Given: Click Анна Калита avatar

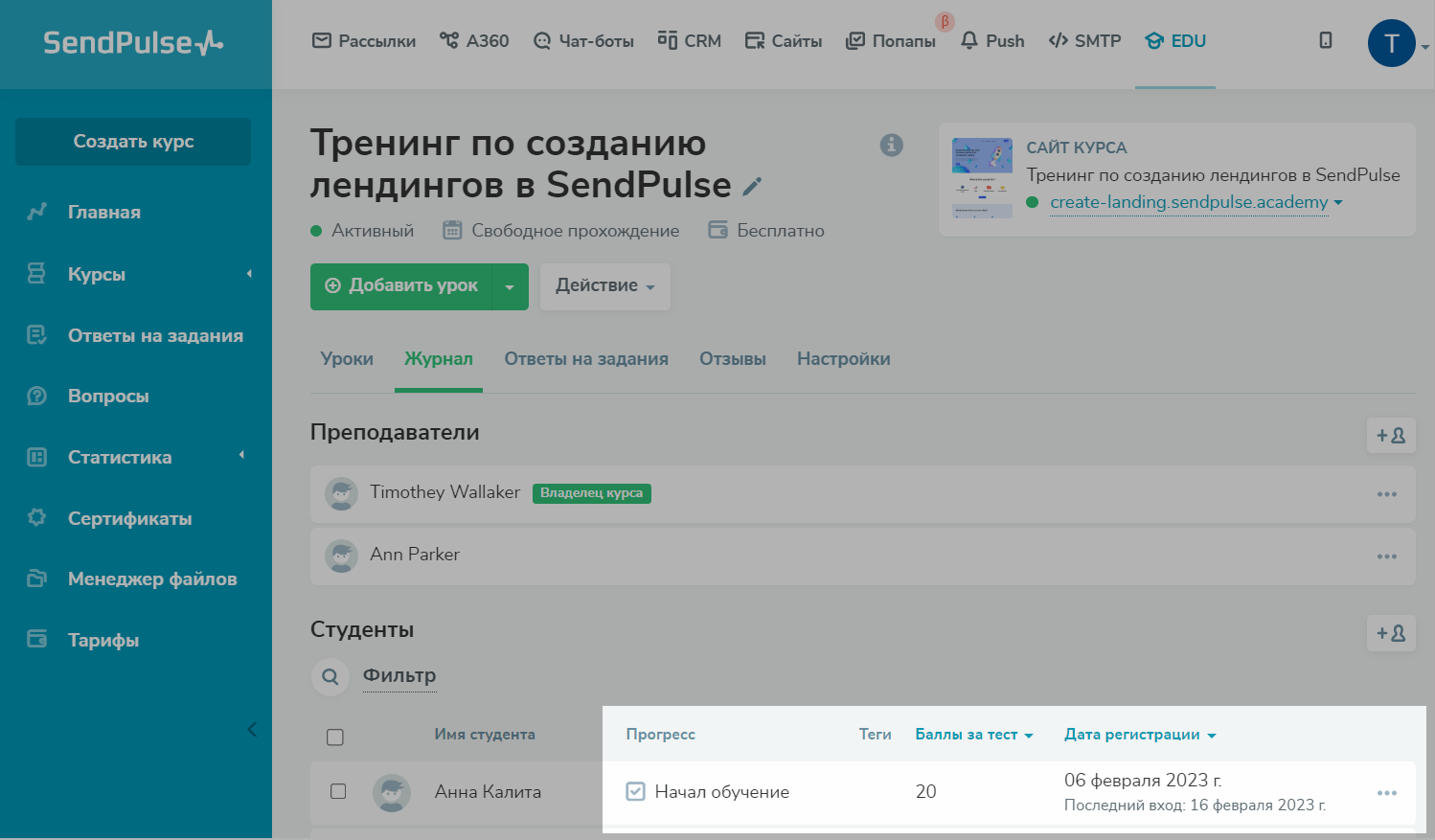Looking at the screenshot, I should (392, 793).
